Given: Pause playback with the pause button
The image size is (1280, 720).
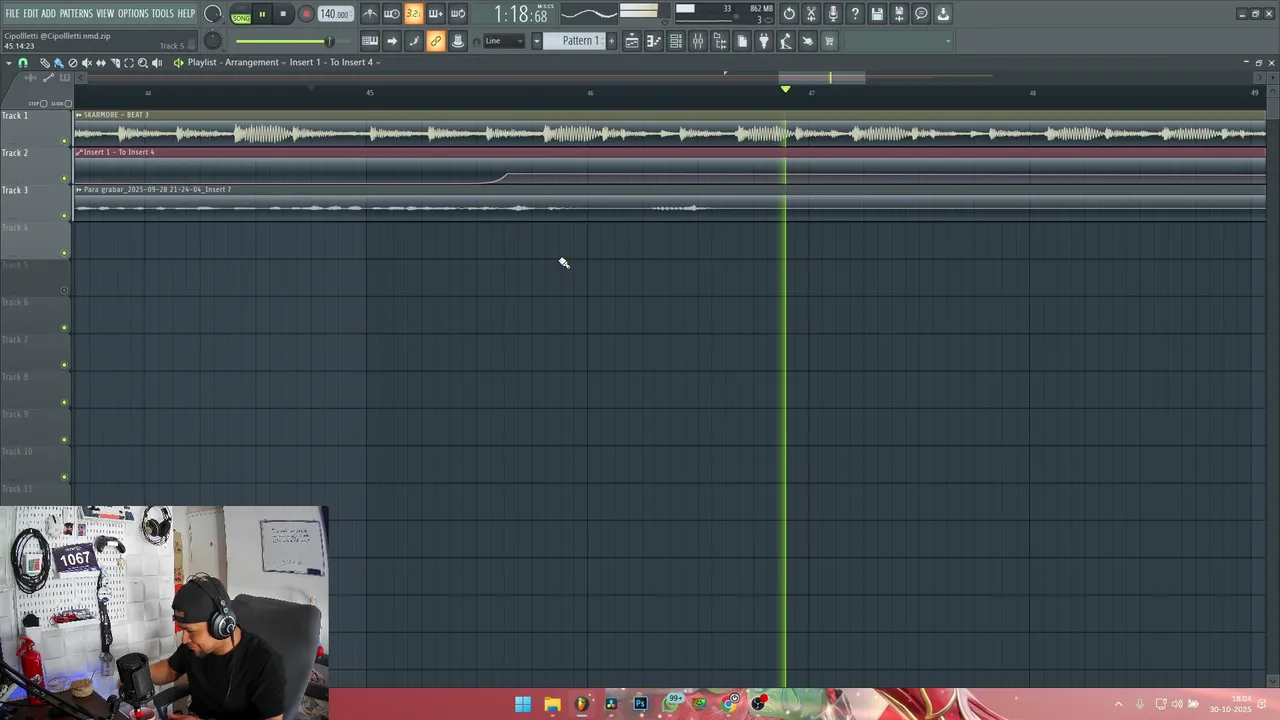Looking at the screenshot, I should (x=262, y=15).
